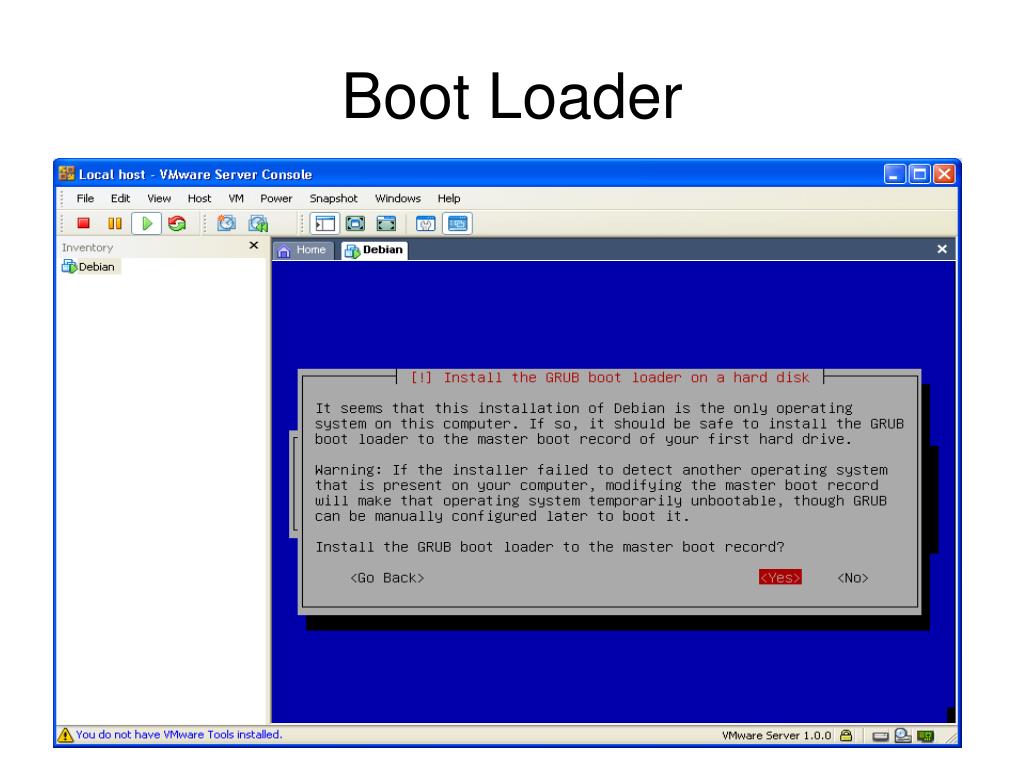This screenshot has width=1024, height=768.
Task: Take a snapshot using the camera clock icon
Action: (x=227, y=223)
